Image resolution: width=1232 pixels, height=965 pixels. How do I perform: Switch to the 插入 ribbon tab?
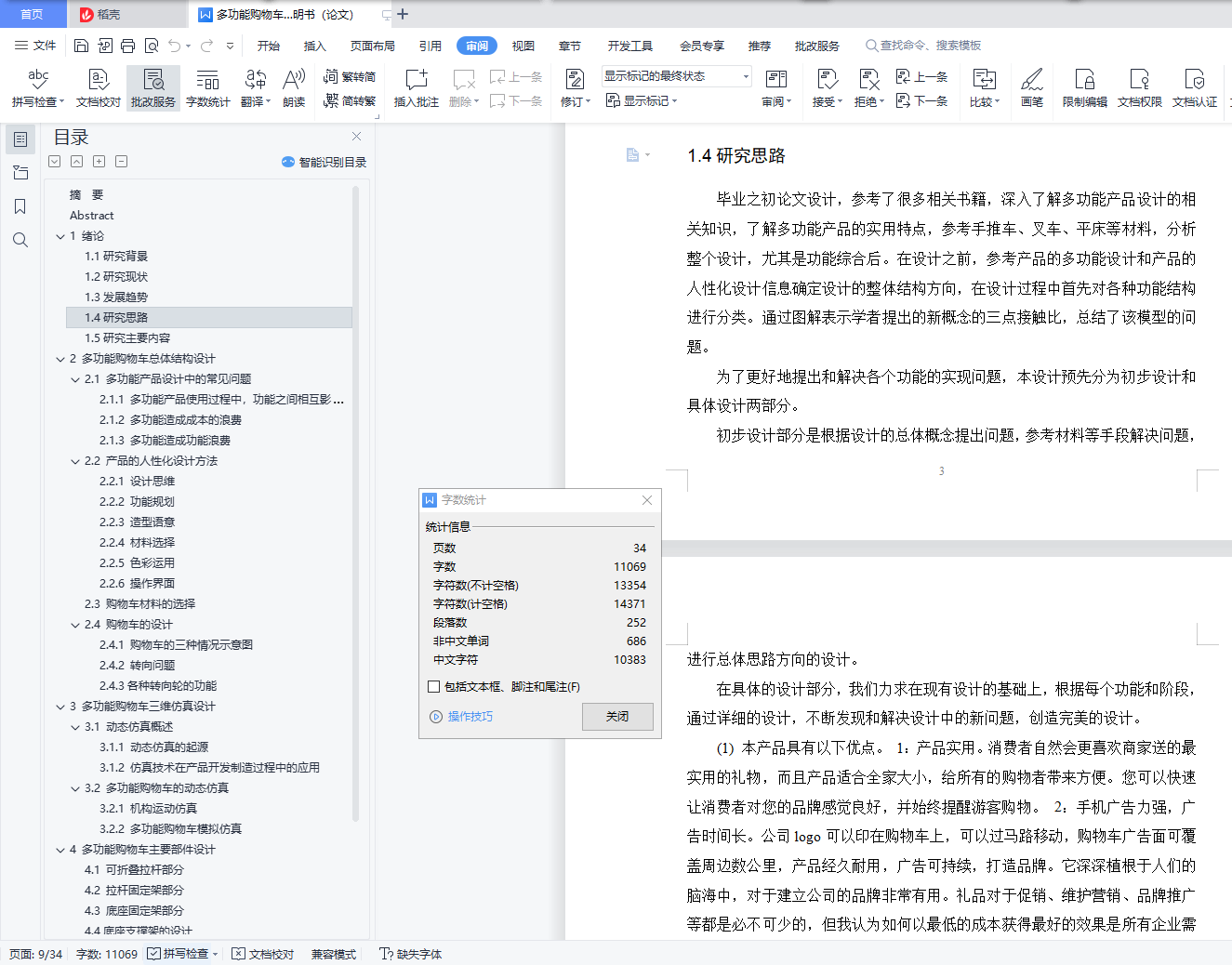315,46
